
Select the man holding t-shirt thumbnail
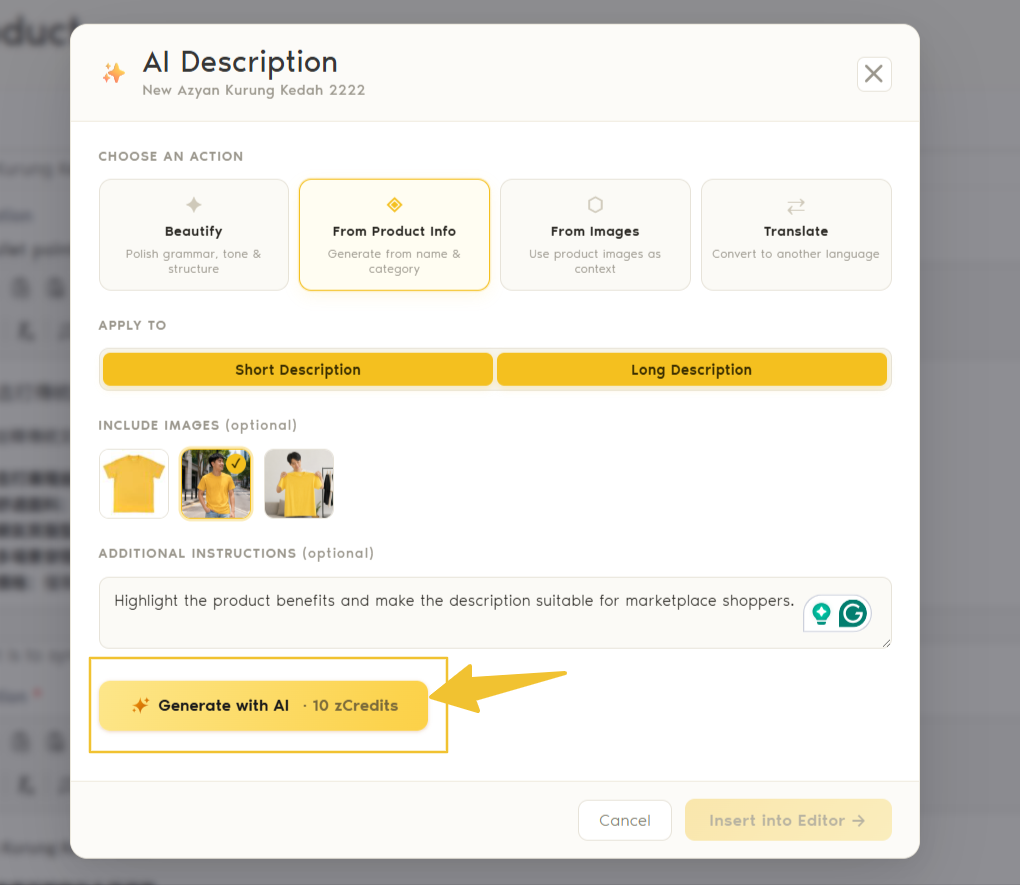(299, 483)
